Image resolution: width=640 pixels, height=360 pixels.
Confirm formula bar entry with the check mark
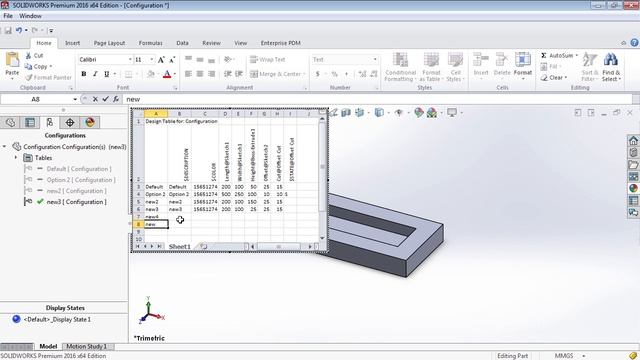click(105, 99)
